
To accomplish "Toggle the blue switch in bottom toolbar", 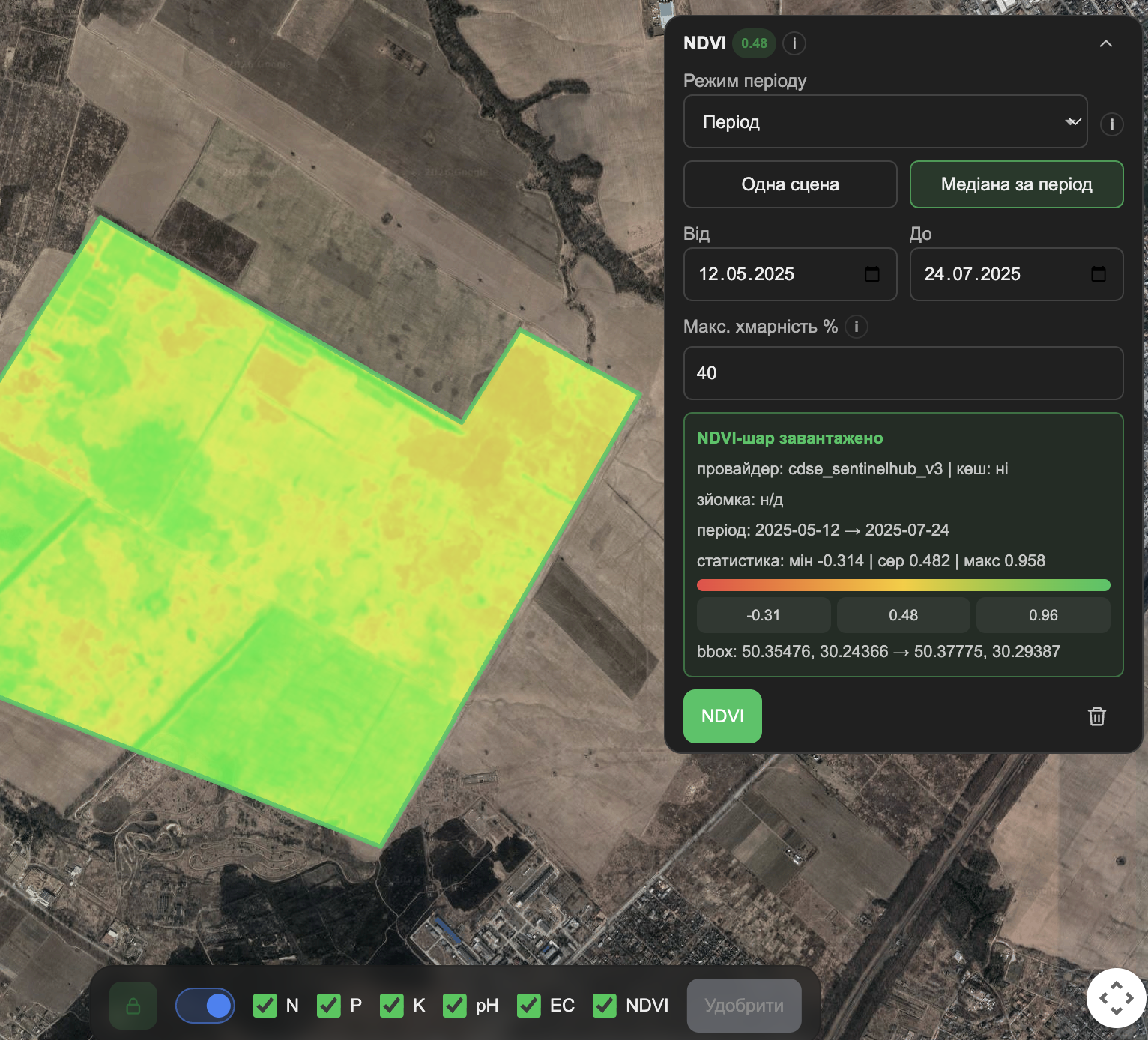I will click(205, 1006).
